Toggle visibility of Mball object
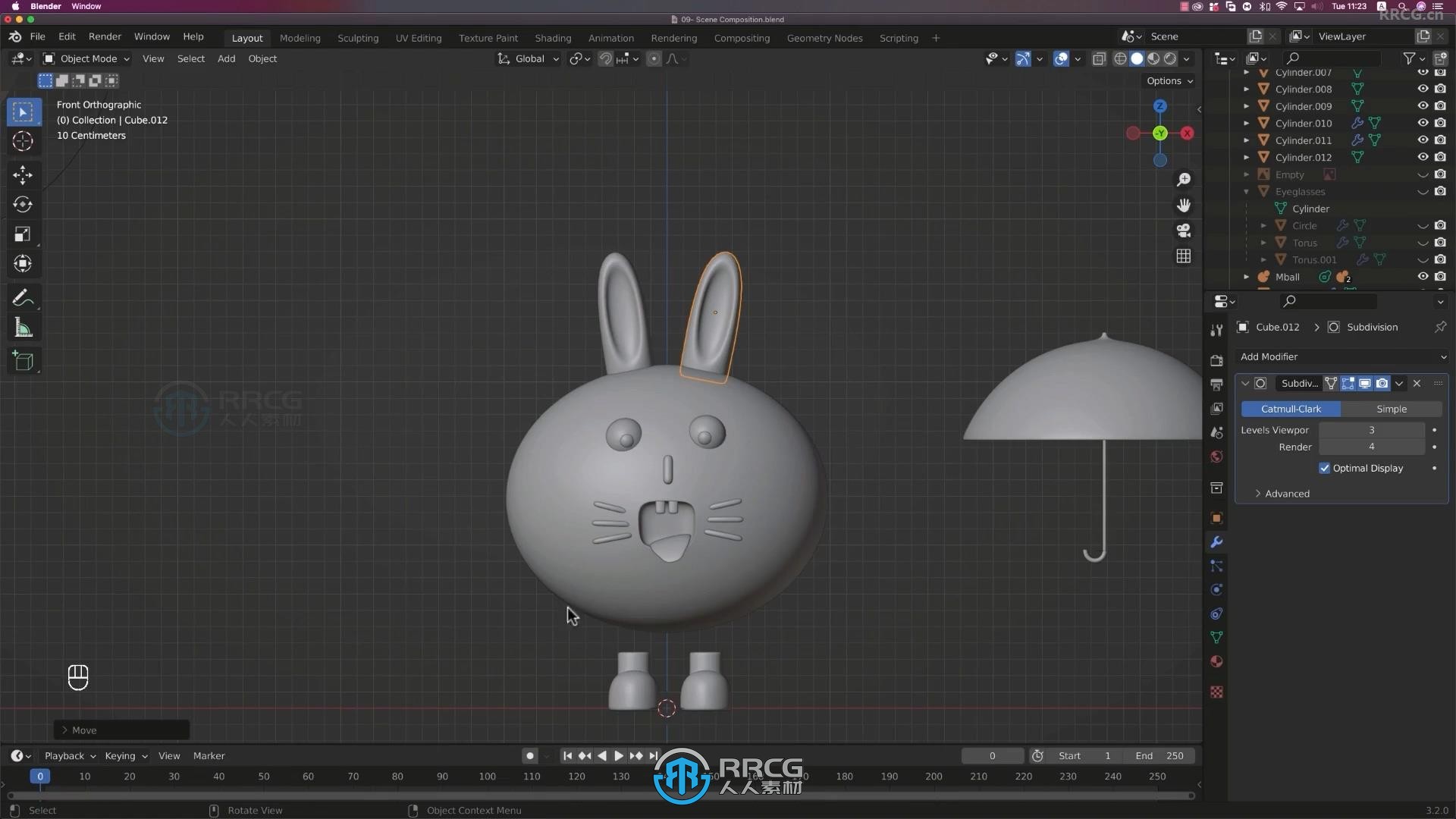 pyautogui.click(x=1423, y=276)
